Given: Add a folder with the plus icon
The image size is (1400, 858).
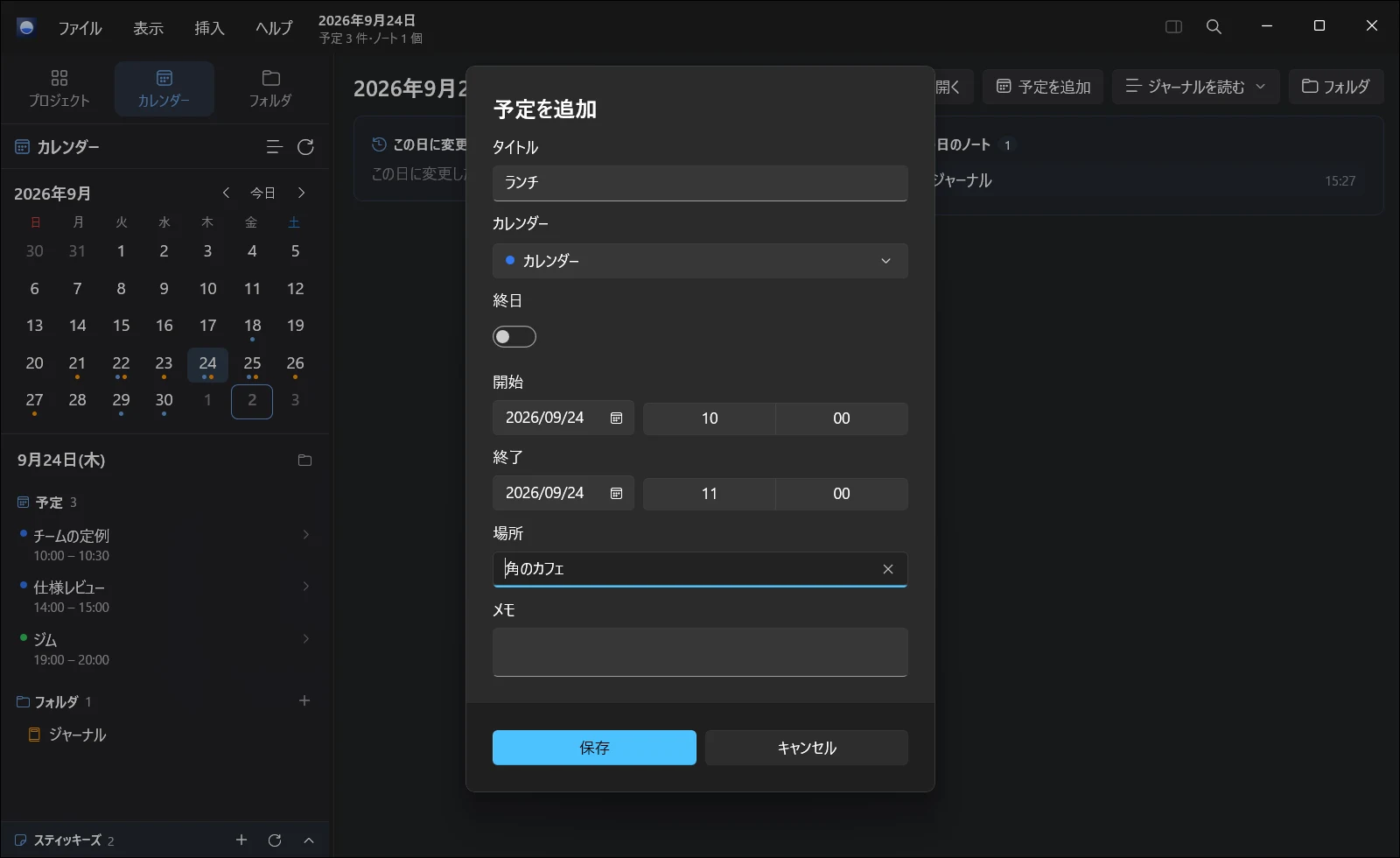Looking at the screenshot, I should pos(304,700).
